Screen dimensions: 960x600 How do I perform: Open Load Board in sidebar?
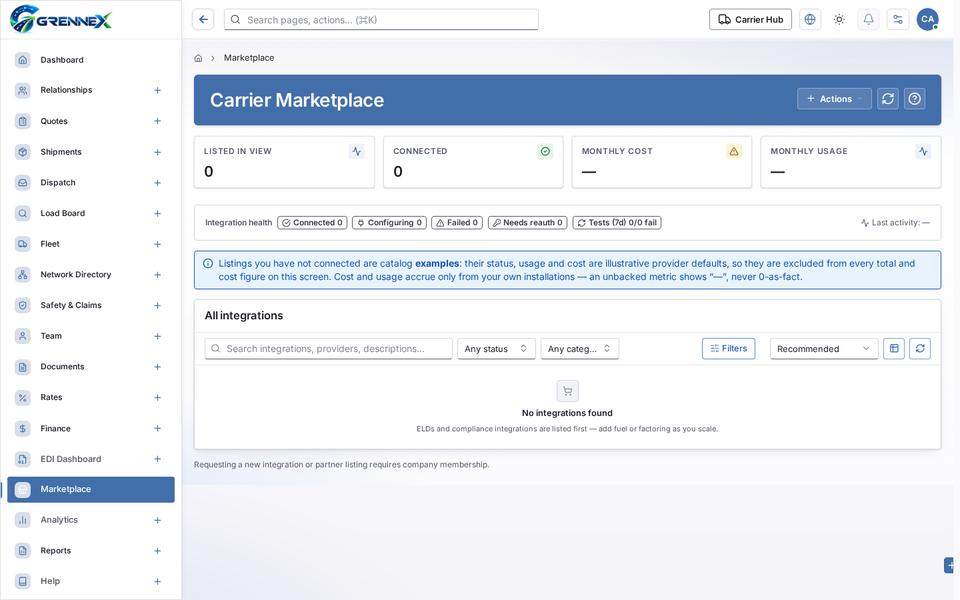click(91, 213)
